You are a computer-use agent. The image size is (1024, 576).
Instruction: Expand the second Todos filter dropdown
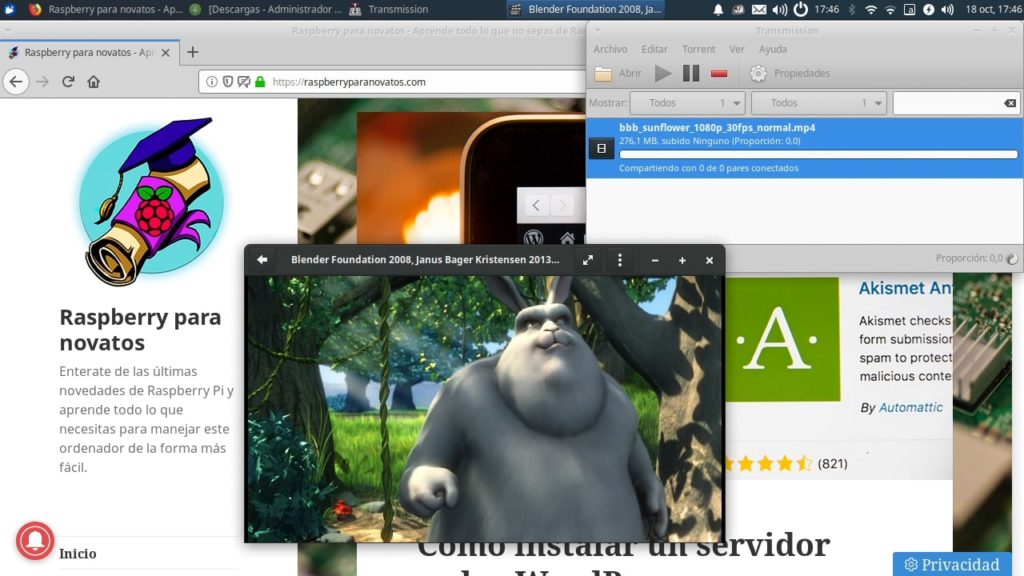tap(819, 103)
